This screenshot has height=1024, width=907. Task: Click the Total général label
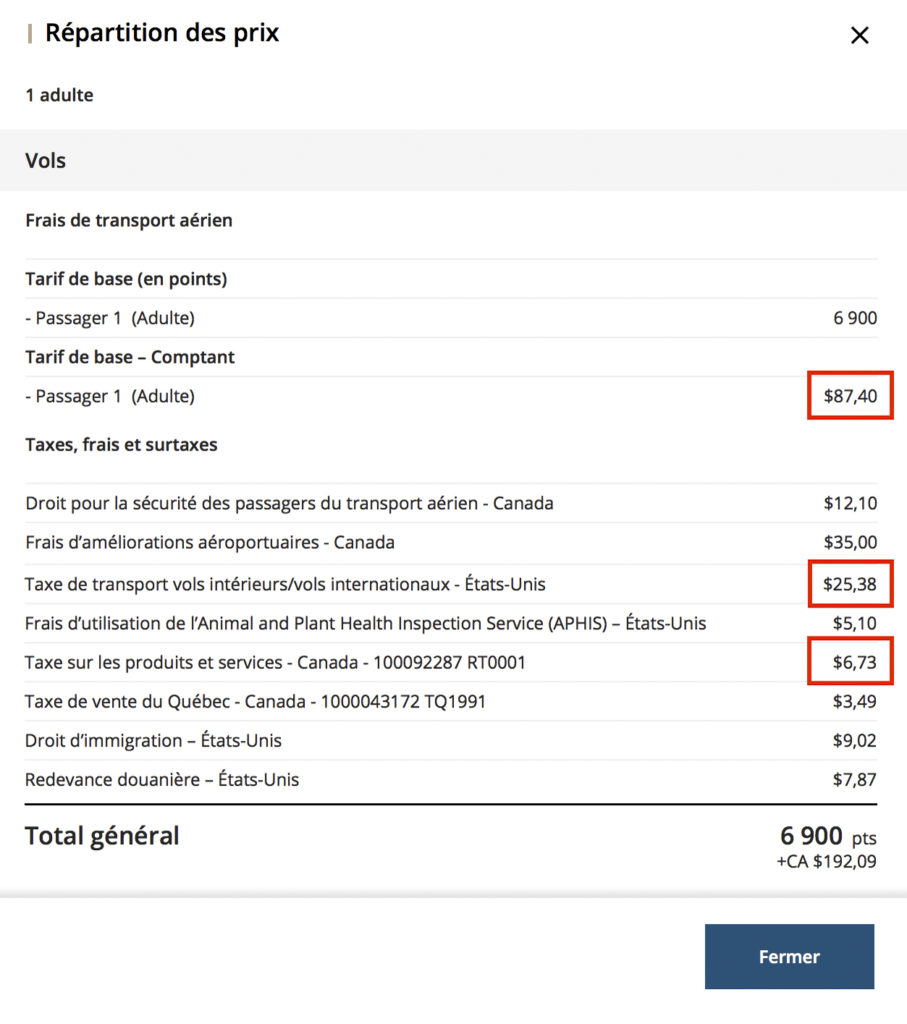(102, 836)
